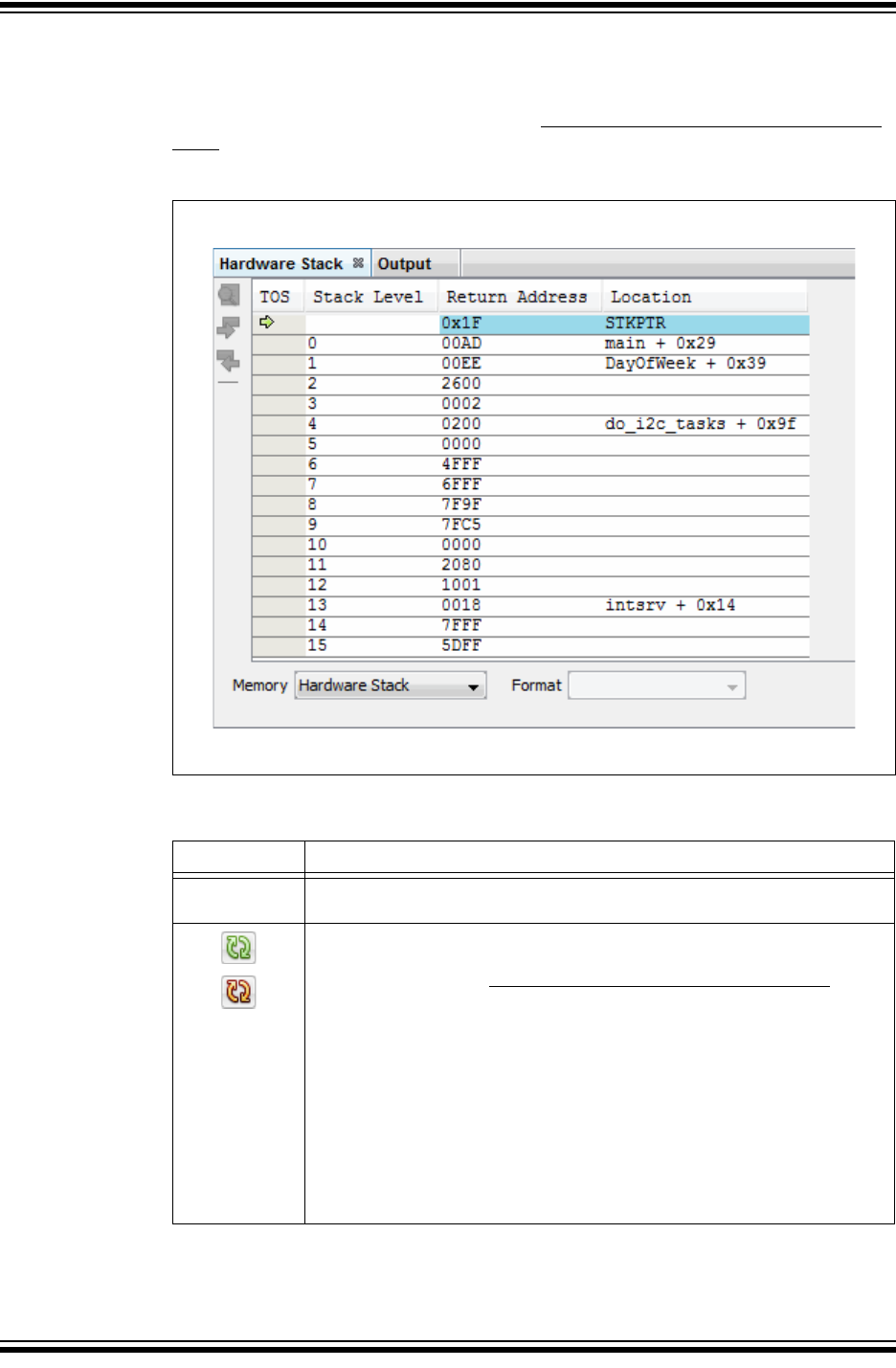Image resolution: width=896 pixels, height=1368 pixels.
Task: Click location DayOfWeek + 0x39
Action: (x=685, y=364)
